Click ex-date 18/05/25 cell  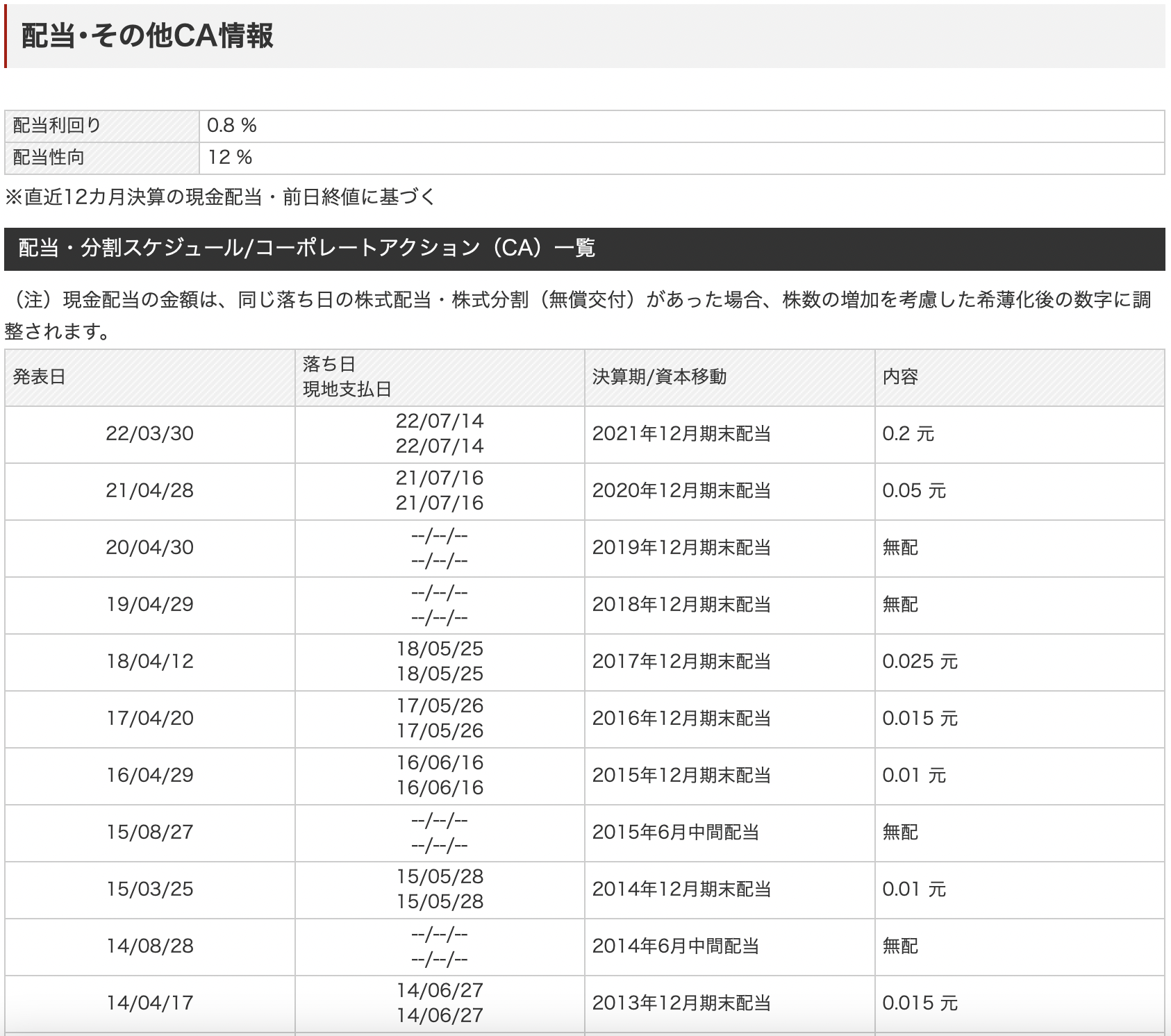440,662
